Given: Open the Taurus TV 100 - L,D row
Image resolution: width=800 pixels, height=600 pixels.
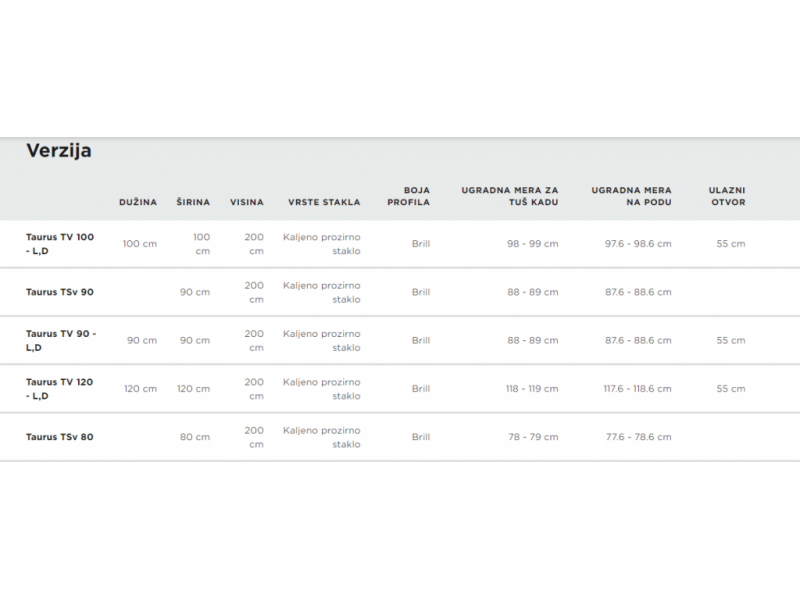Looking at the screenshot, I should [x=61, y=244].
